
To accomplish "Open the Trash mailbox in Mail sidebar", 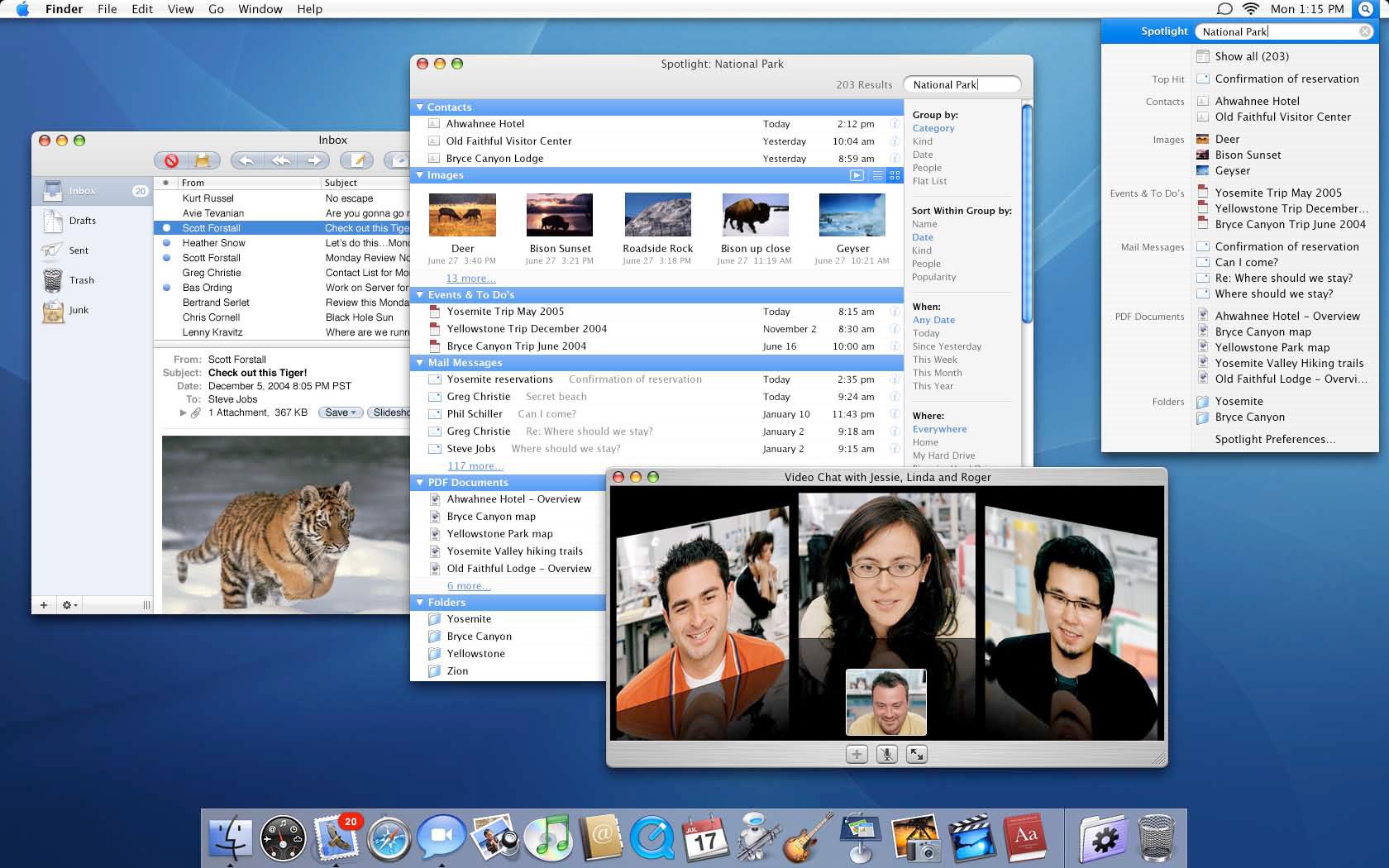I will coord(81,280).
